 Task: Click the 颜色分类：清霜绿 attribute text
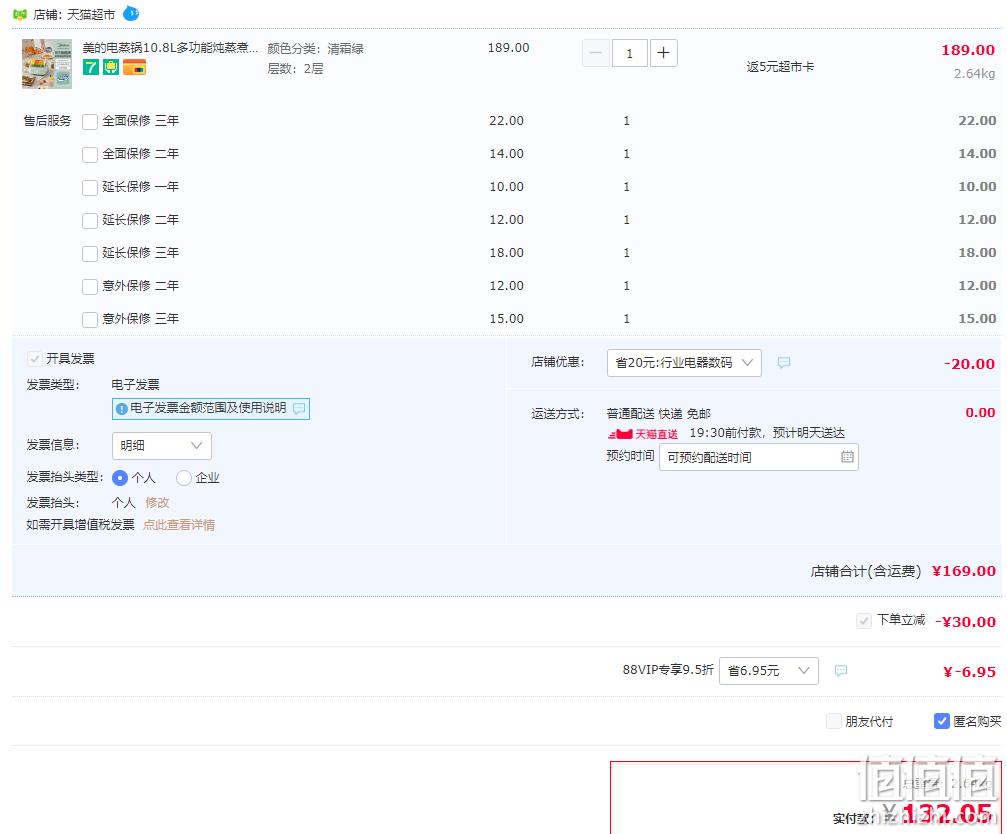click(315, 48)
